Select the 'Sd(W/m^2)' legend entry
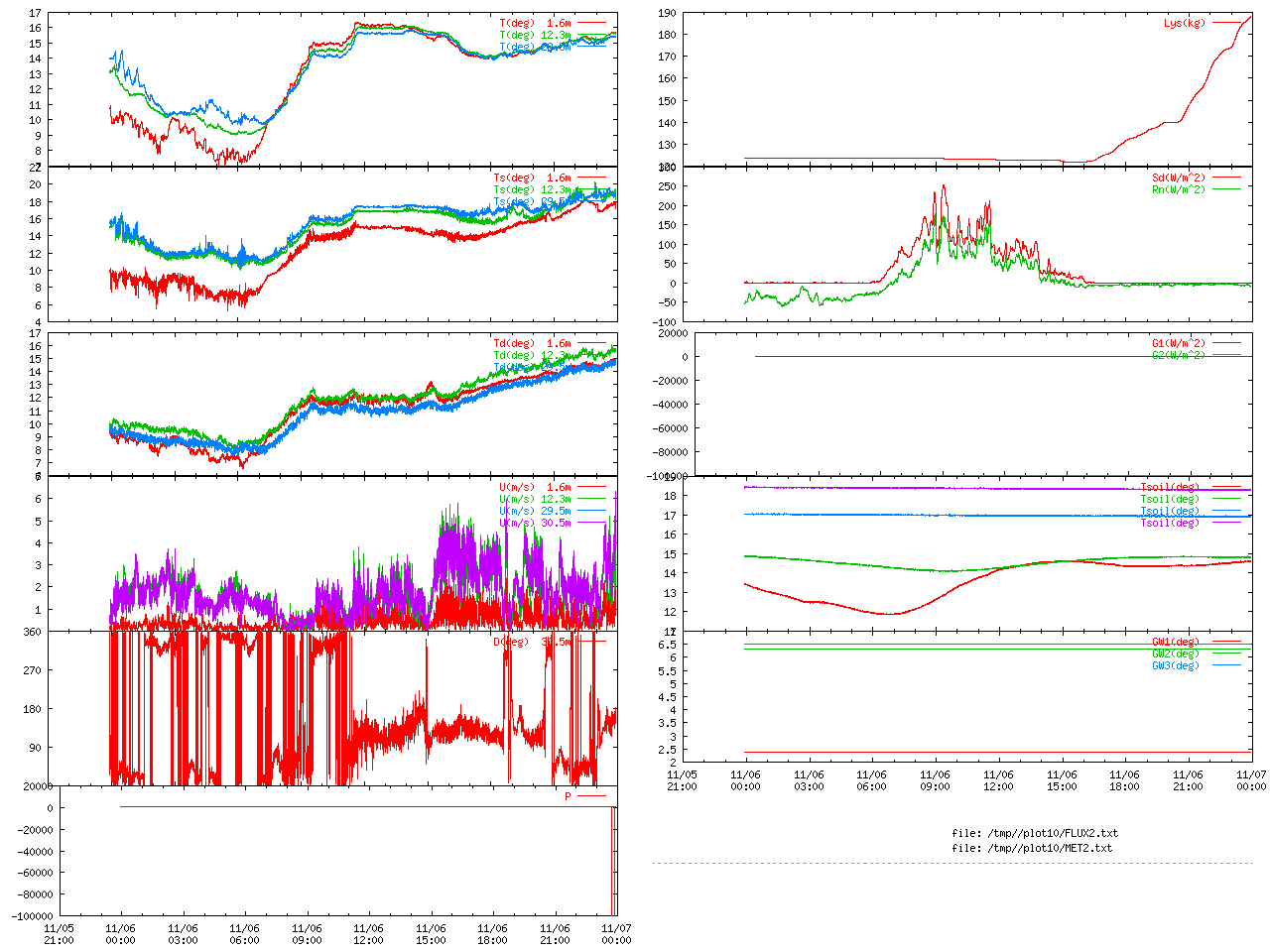This screenshot has height=952, width=1270. pyautogui.click(x=1179, y=178)
